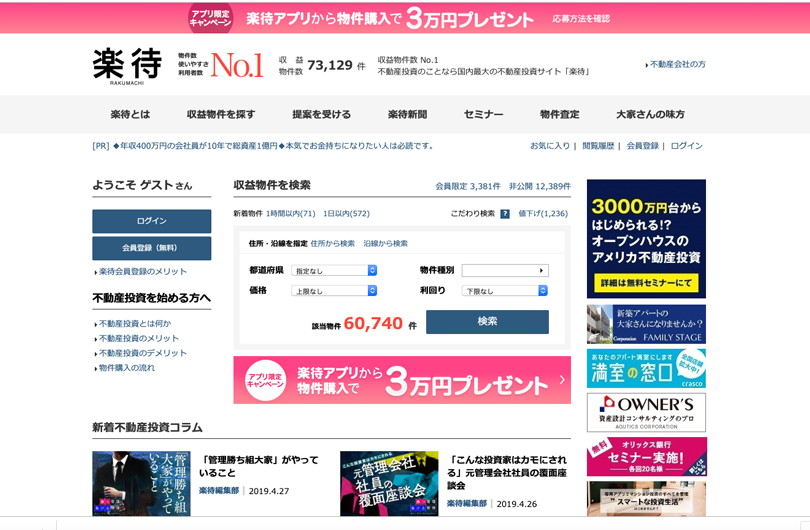Switch to 住所から検索 tab
Viewport: 810px width, 530px height.
[333, 244]
